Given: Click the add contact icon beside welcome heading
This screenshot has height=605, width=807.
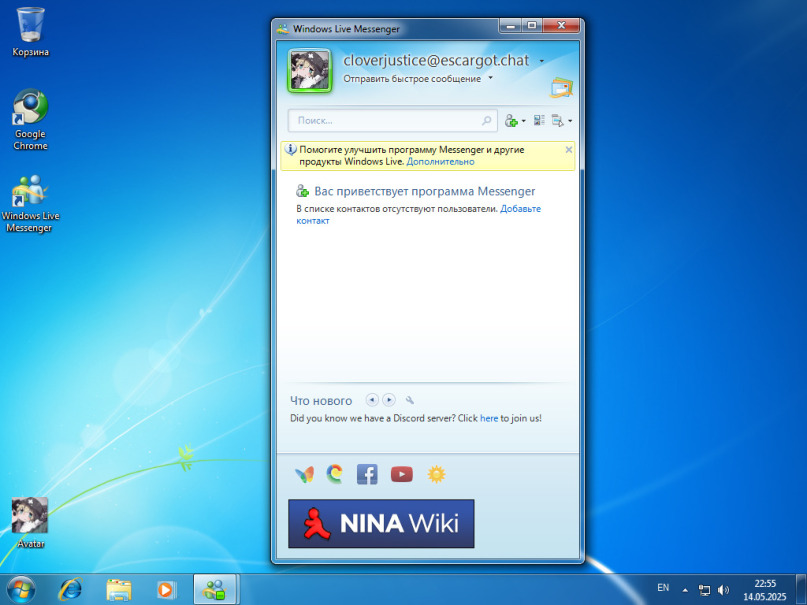Looking at the screenshot, I should [x=302, y=191].
